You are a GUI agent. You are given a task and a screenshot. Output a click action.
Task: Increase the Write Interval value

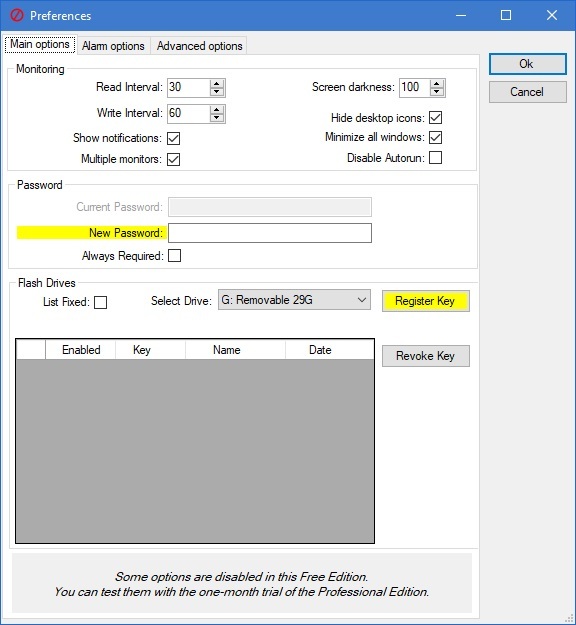(x=216, y=110)
